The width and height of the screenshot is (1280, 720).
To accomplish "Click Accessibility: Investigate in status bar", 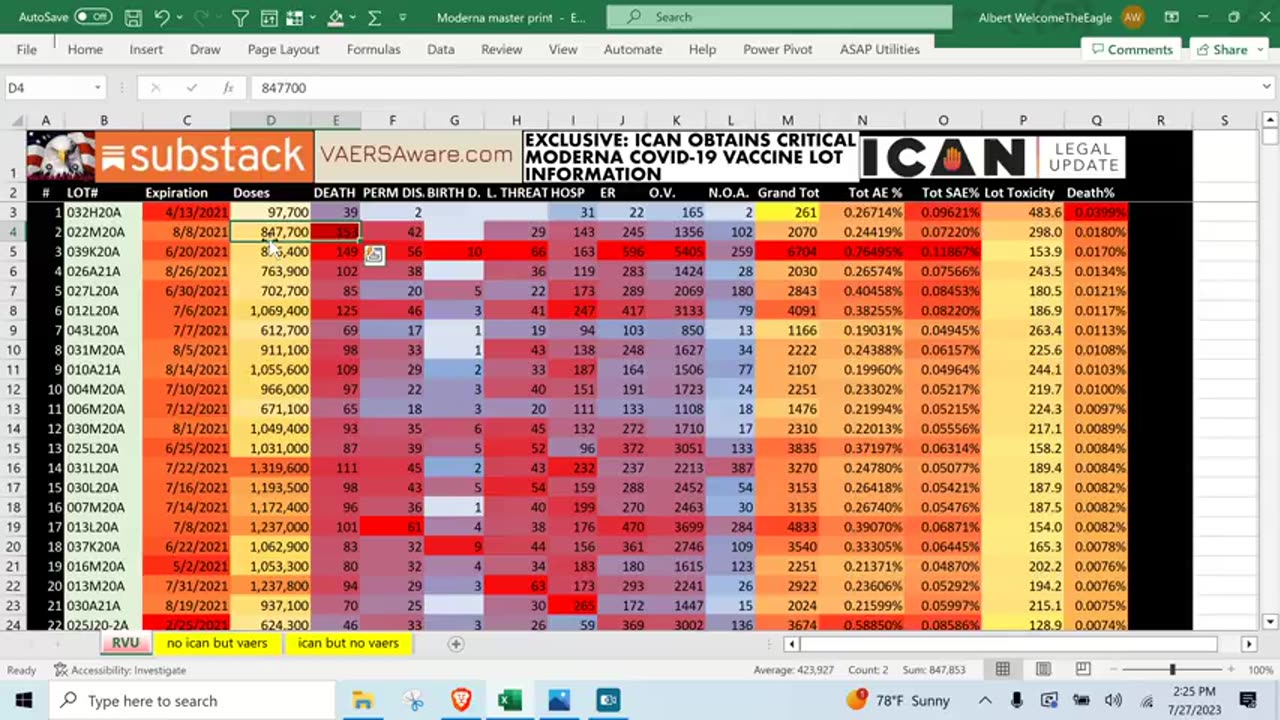I will click(x=120, y=670).
